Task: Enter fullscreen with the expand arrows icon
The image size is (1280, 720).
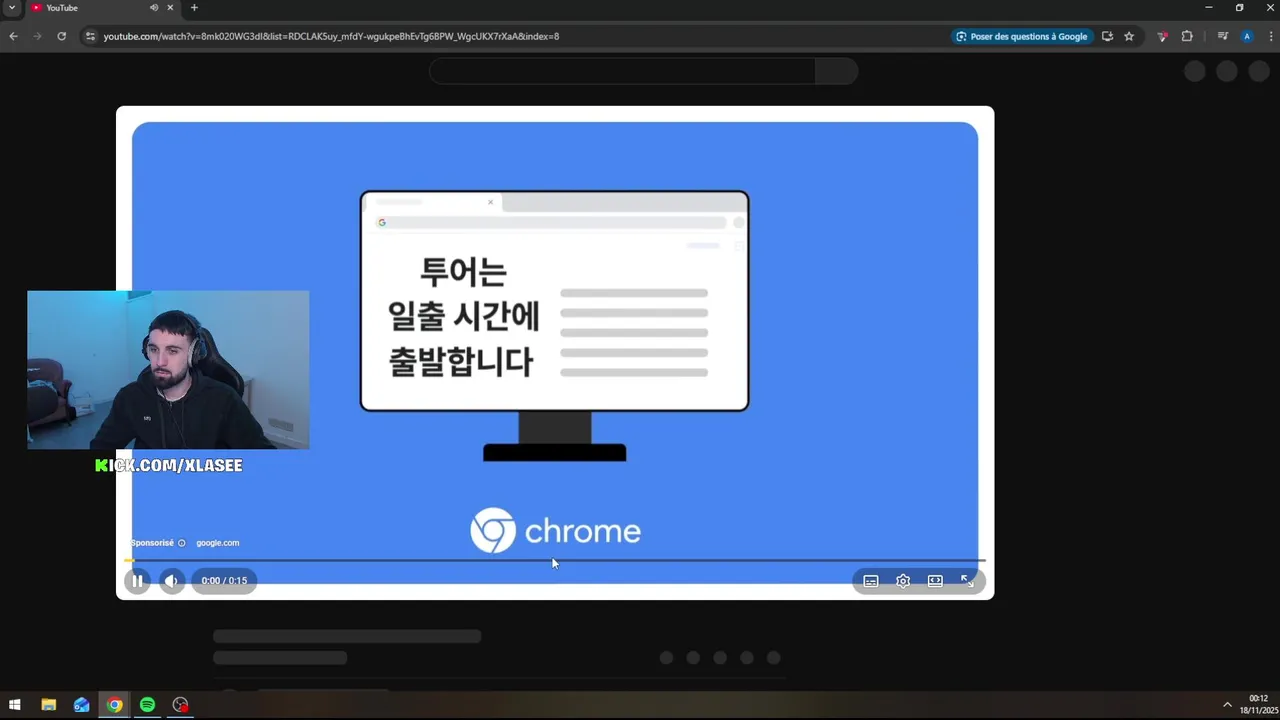Action: [967, 581]
